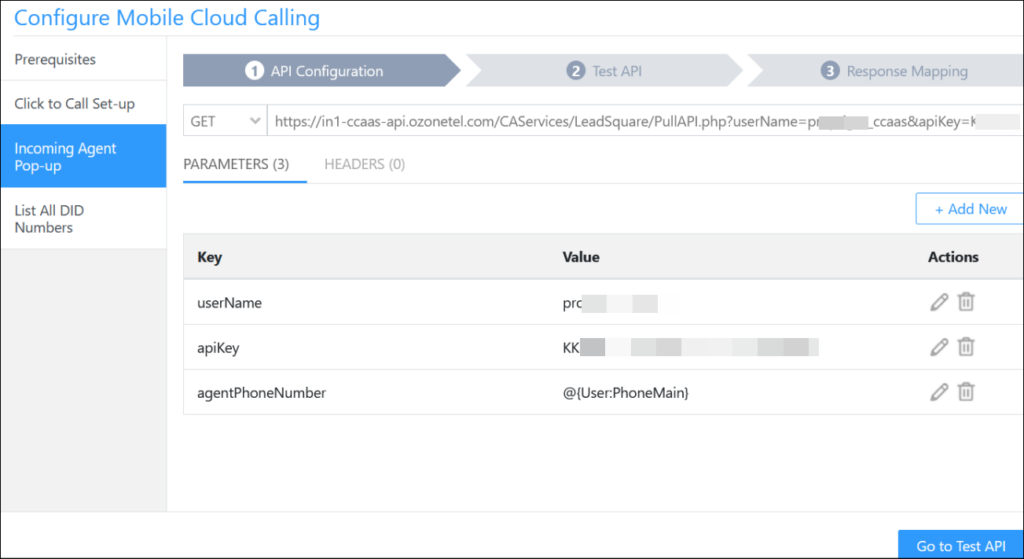Select the agentPhoneNumber key cell
Image resolution: width=1024 pixels, height=559 pixels.
click(261, 392)
